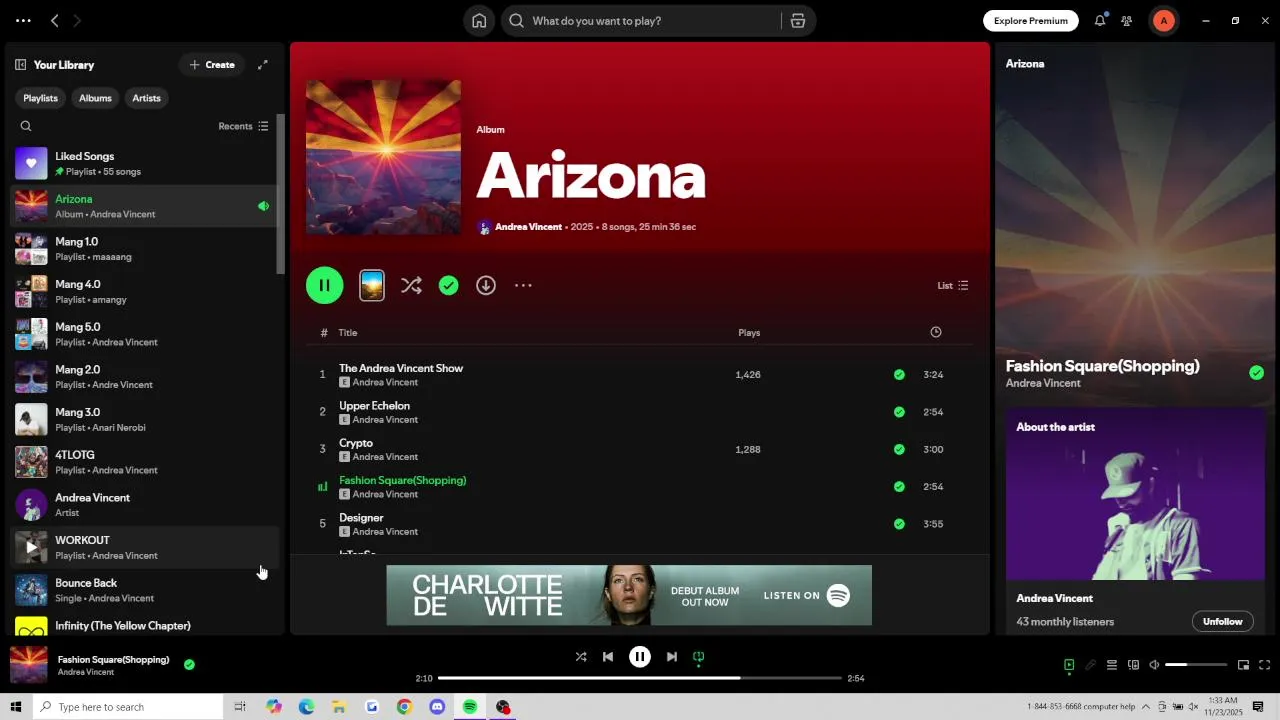Image resolution: width=1280 pixels, height=720 pixels.
Task: Expand Your Library to full view
Action: click(x=263, y=65)
